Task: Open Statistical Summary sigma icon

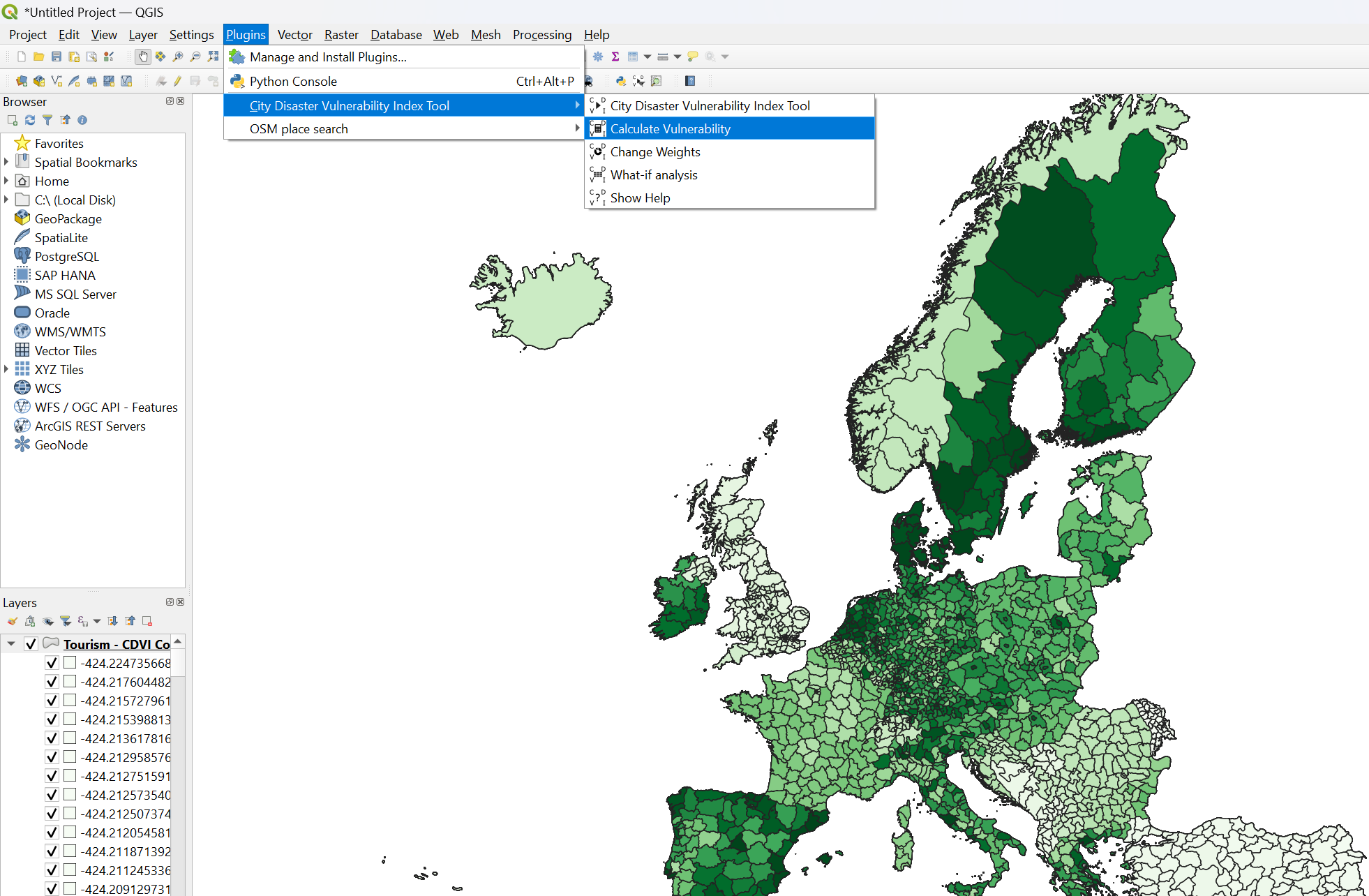Action: [615, 57]
